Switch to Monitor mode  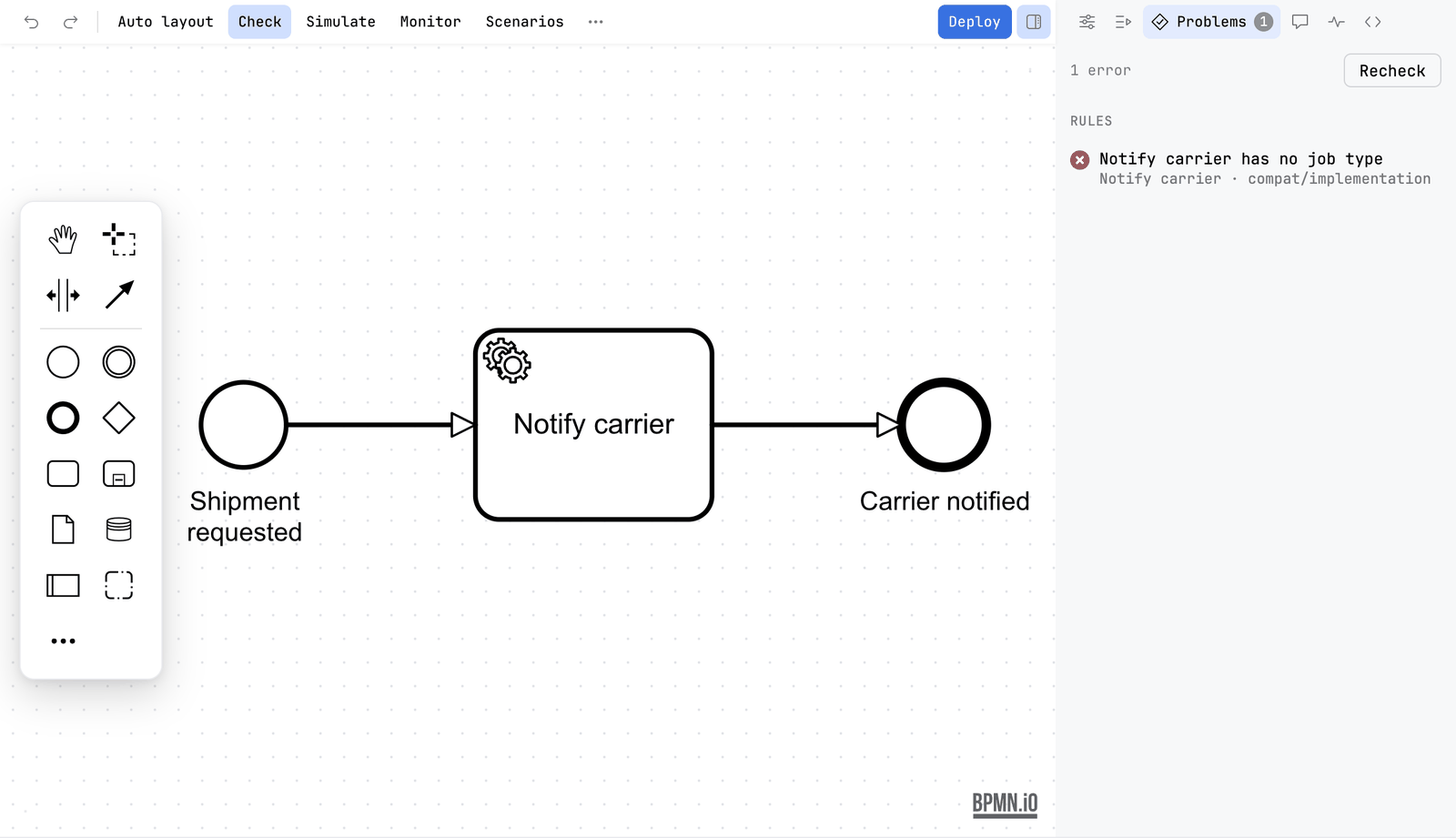point(430,22)
